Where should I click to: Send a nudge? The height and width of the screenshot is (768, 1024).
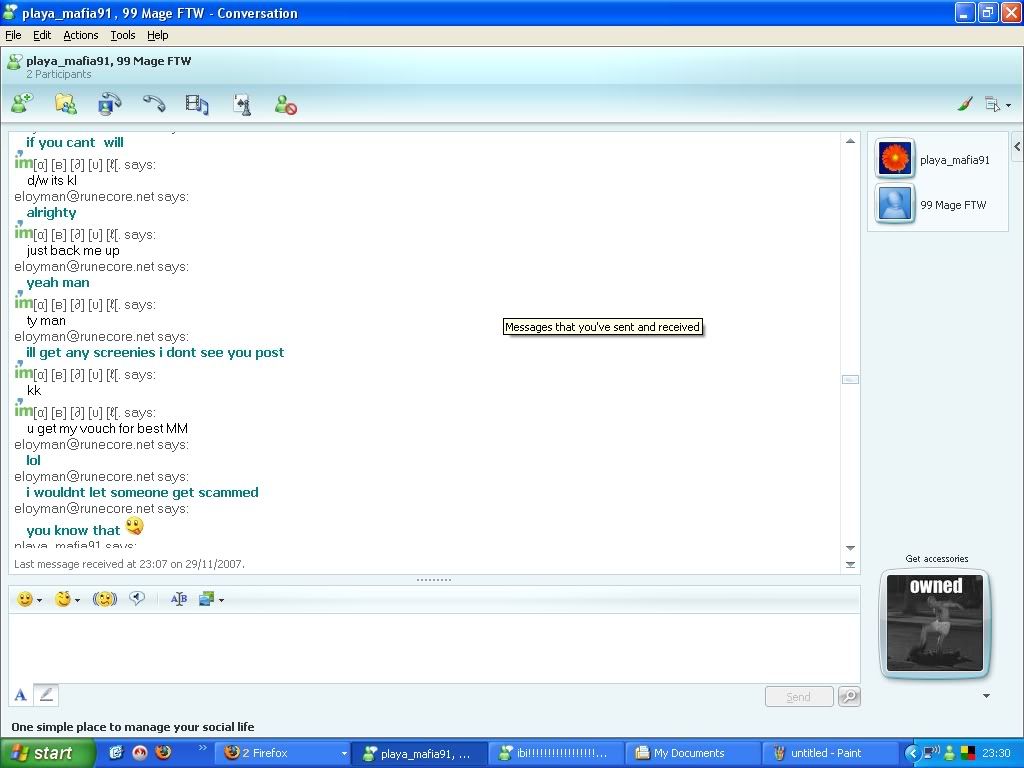pyautogui.click(x=105, y=599)
